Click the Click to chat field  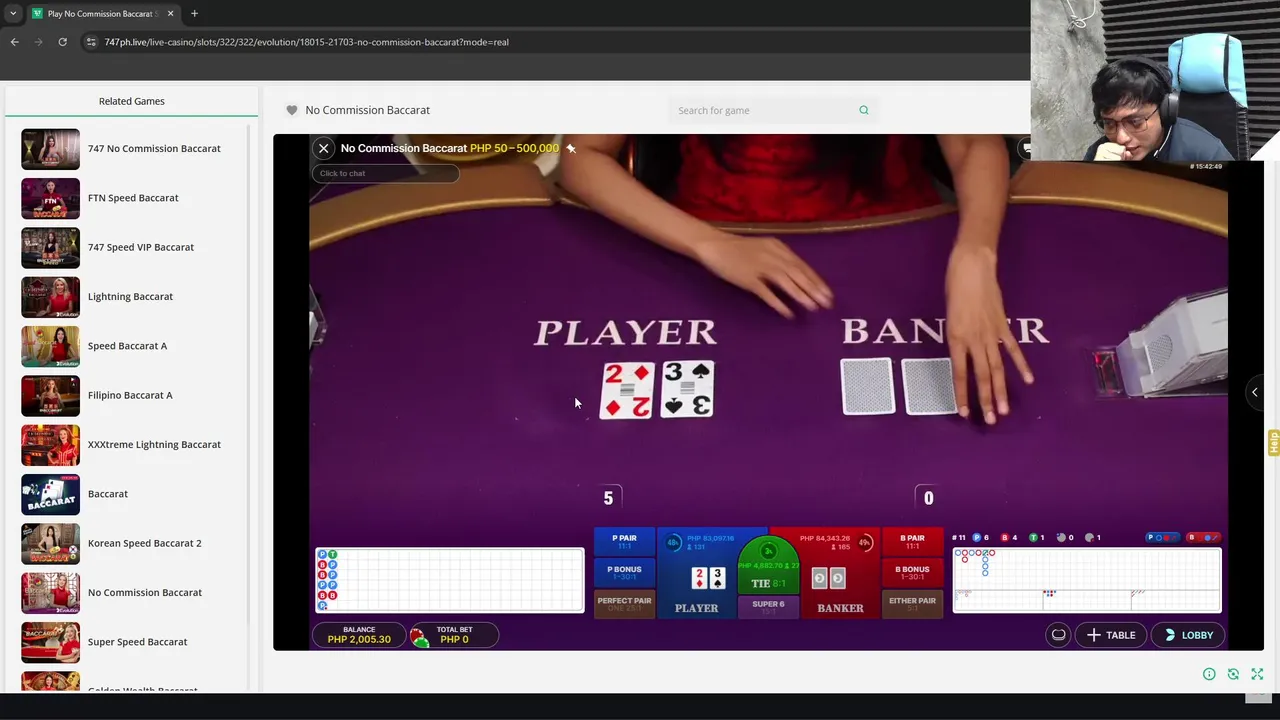click(x=385, y=173)
